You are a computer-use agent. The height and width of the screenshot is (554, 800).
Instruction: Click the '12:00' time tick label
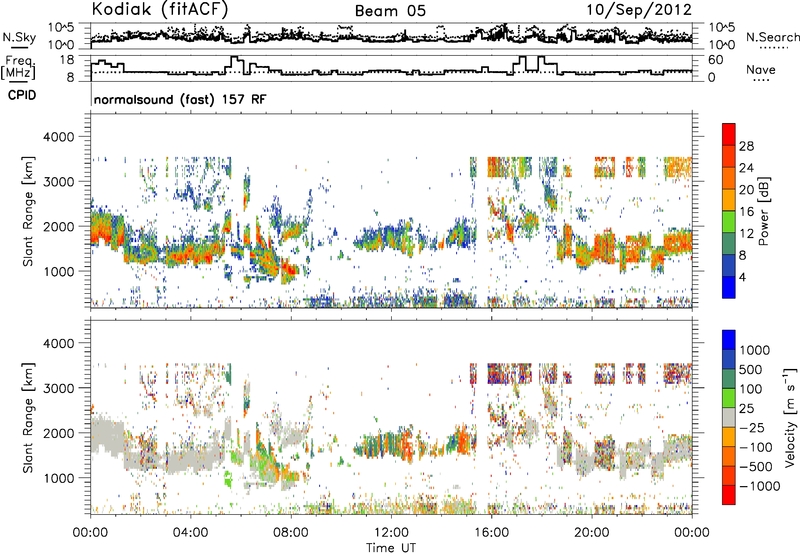(391, 533)
